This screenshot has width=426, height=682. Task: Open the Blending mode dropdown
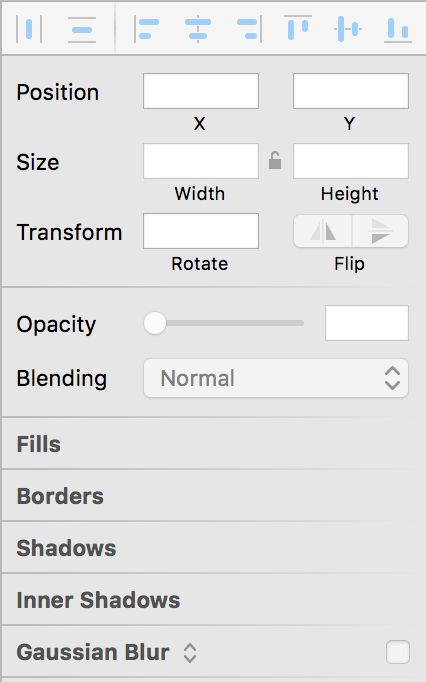click(276, 378)
